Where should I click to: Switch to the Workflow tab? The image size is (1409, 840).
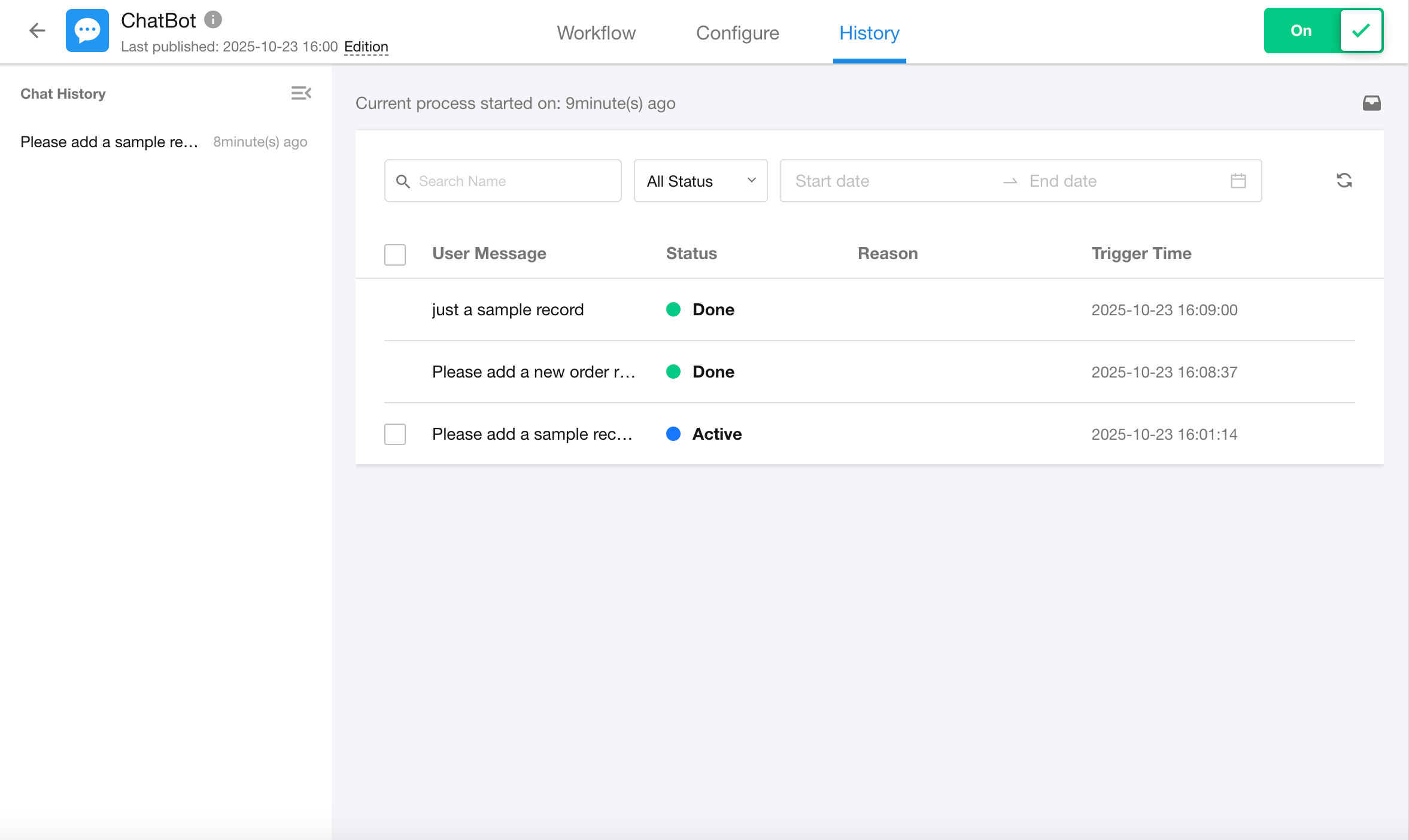click(x=596, y=33)
